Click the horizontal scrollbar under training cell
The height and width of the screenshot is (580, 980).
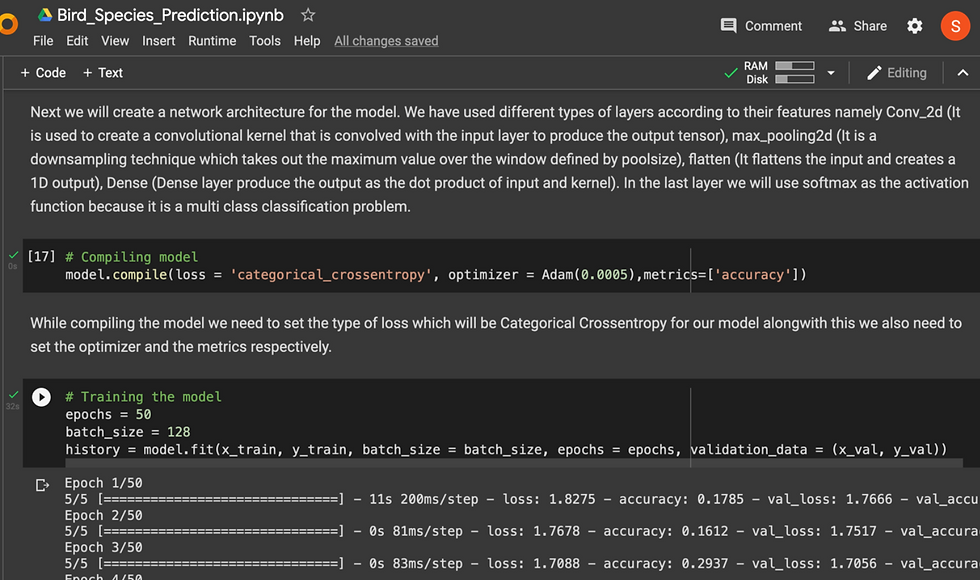tap(513, 463)
